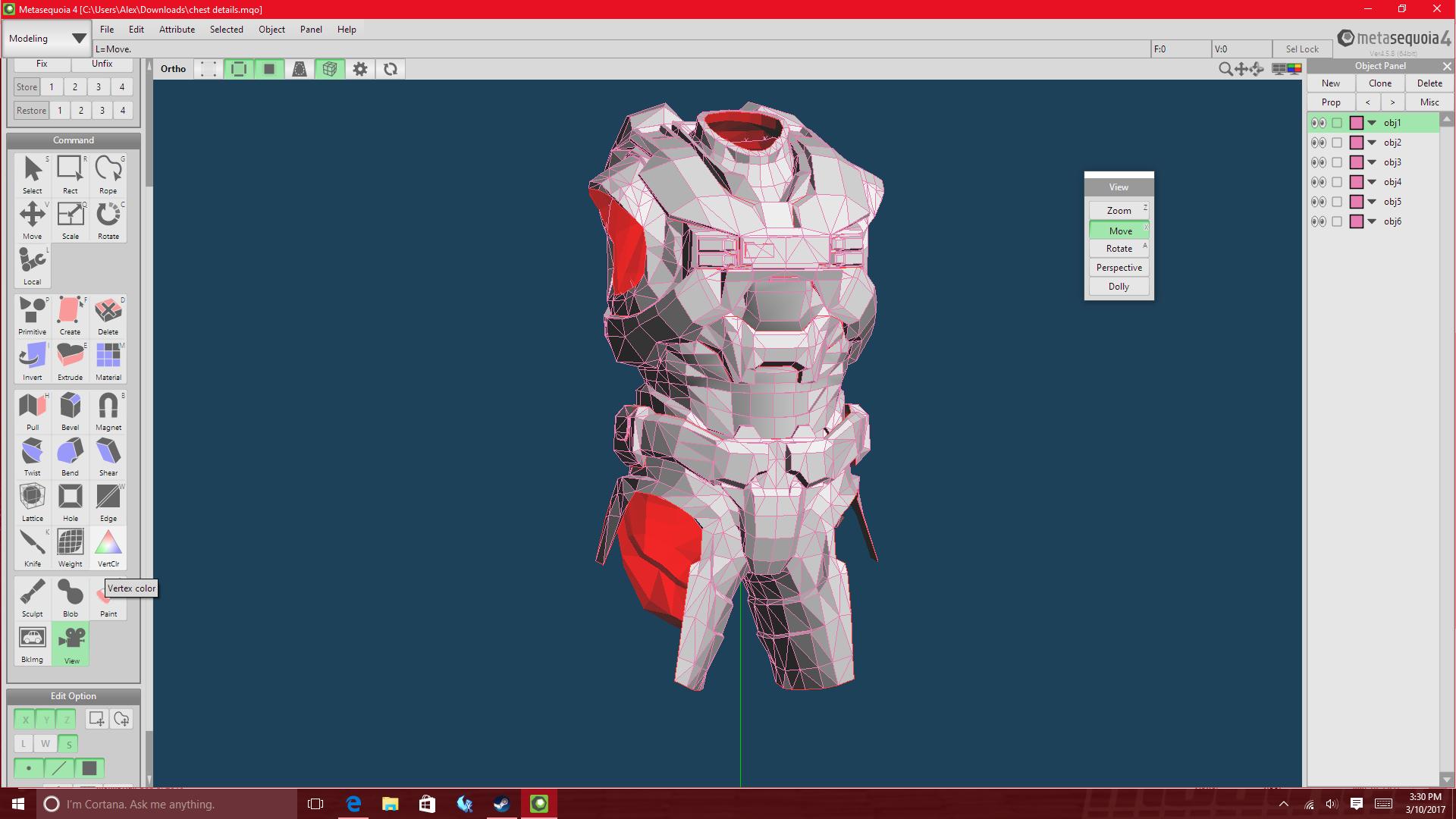Expand the obj3 triangle arrow
Viewport: 1456px width, 819px height.
point(1372,162)
